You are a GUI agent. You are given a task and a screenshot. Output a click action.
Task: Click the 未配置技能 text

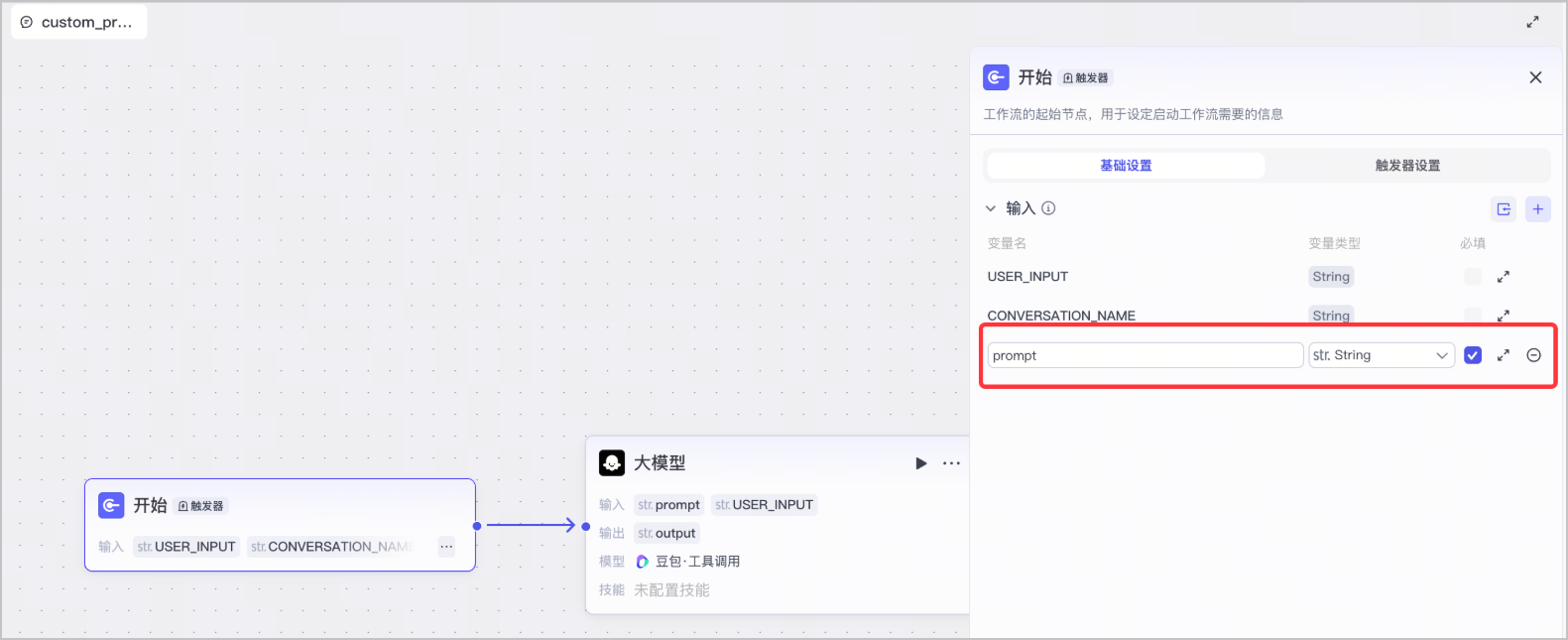pos(671,590)
